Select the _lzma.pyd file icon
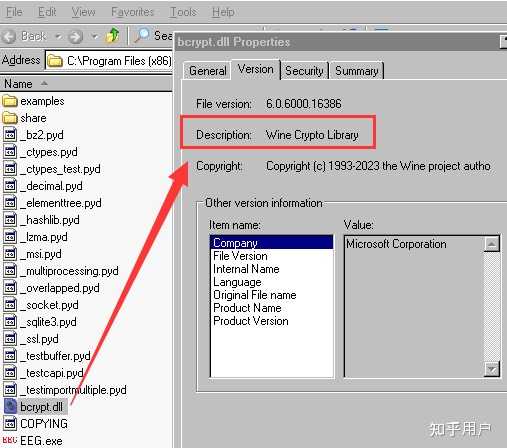 point(10,237)
